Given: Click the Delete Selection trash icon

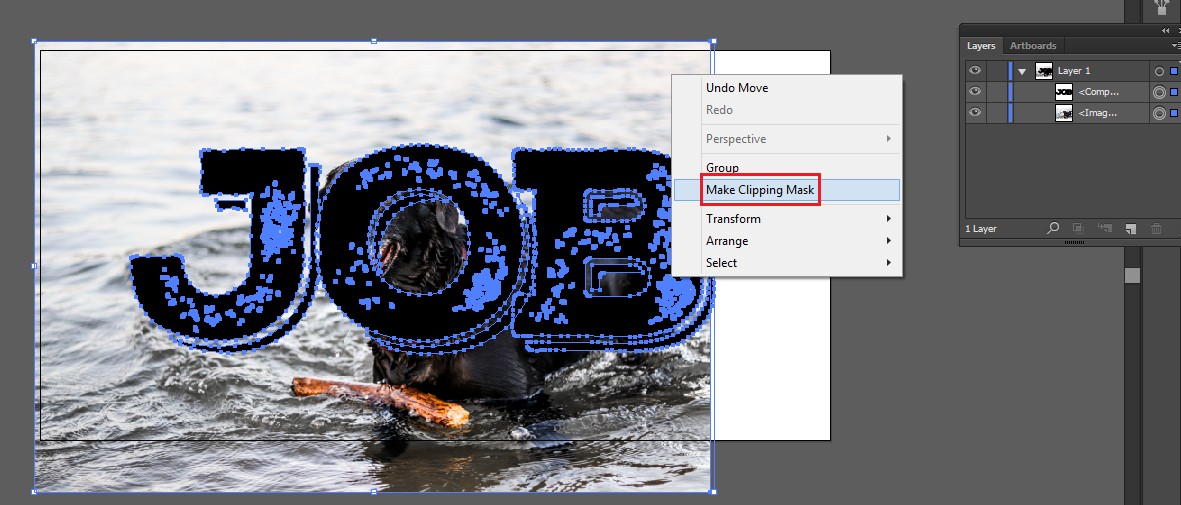Looking at the screenshot, I should [x=1156, y=229].
